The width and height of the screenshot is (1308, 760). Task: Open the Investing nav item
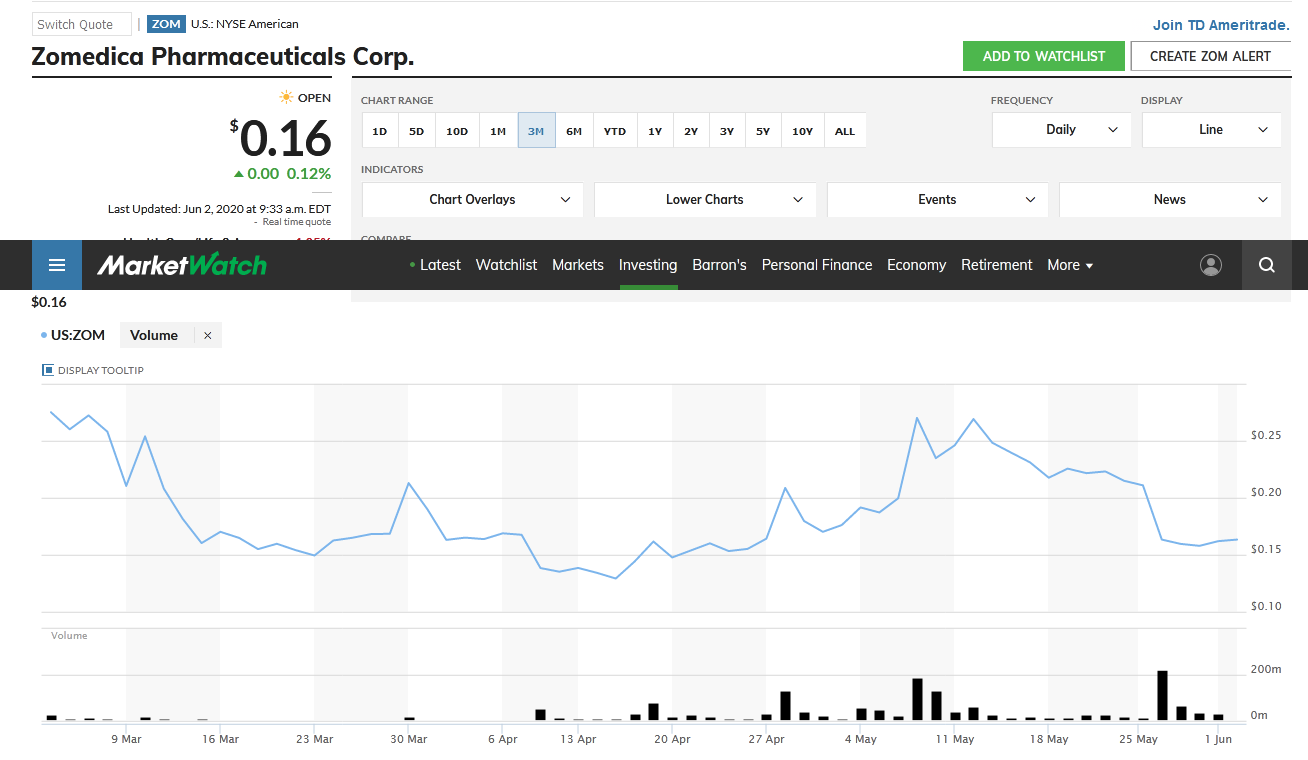tap(648, 265)
